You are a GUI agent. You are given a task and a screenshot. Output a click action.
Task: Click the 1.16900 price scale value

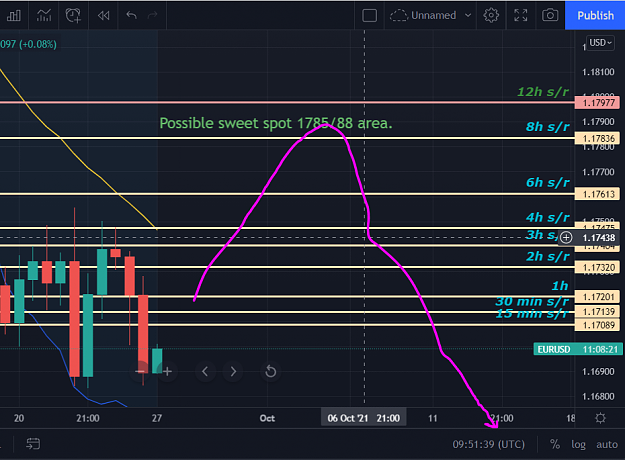pos(598,372)
